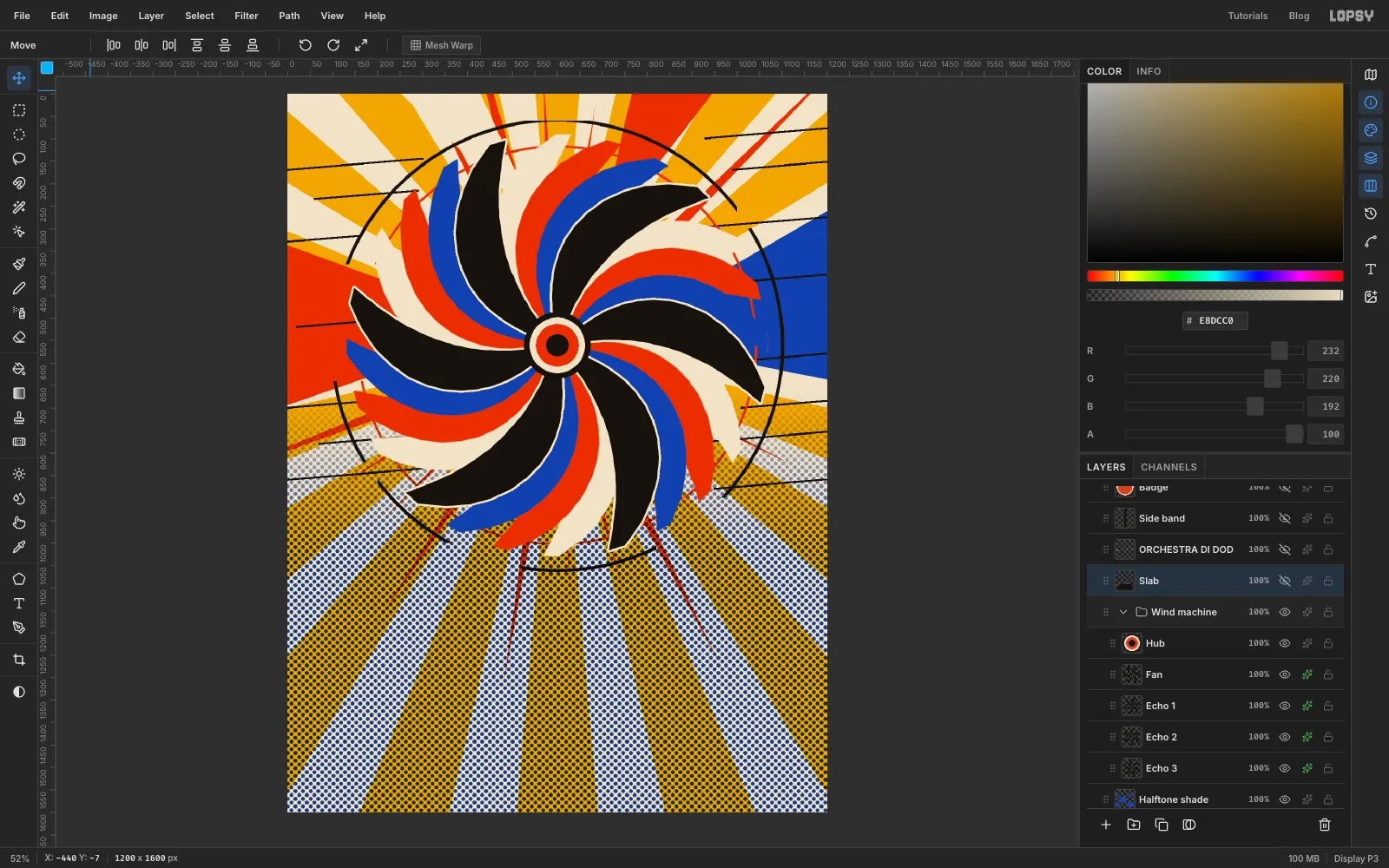Select the Eraser tool

tap(19, 337)
